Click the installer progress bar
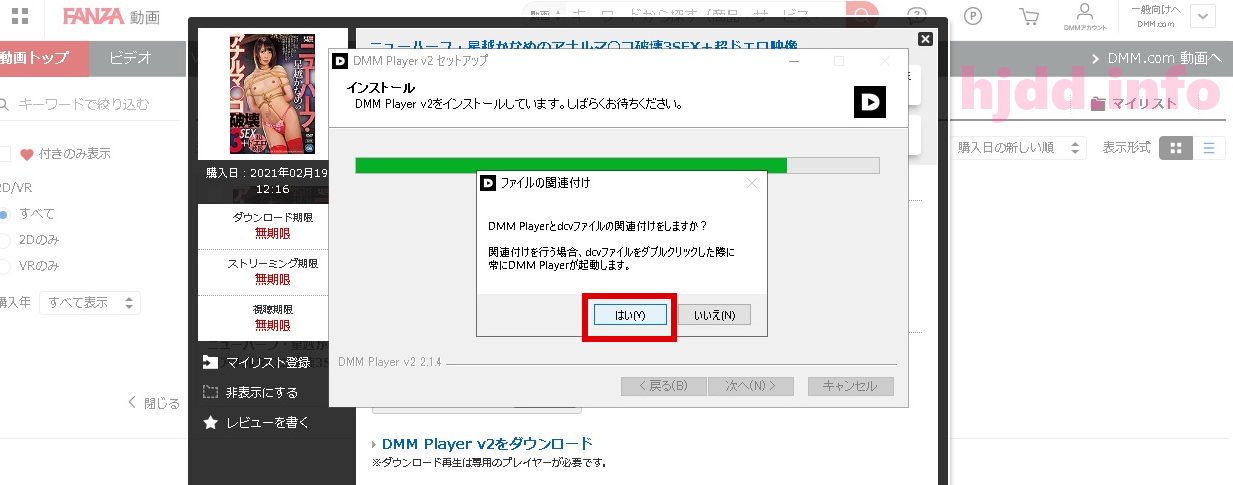 coord(617,166)
